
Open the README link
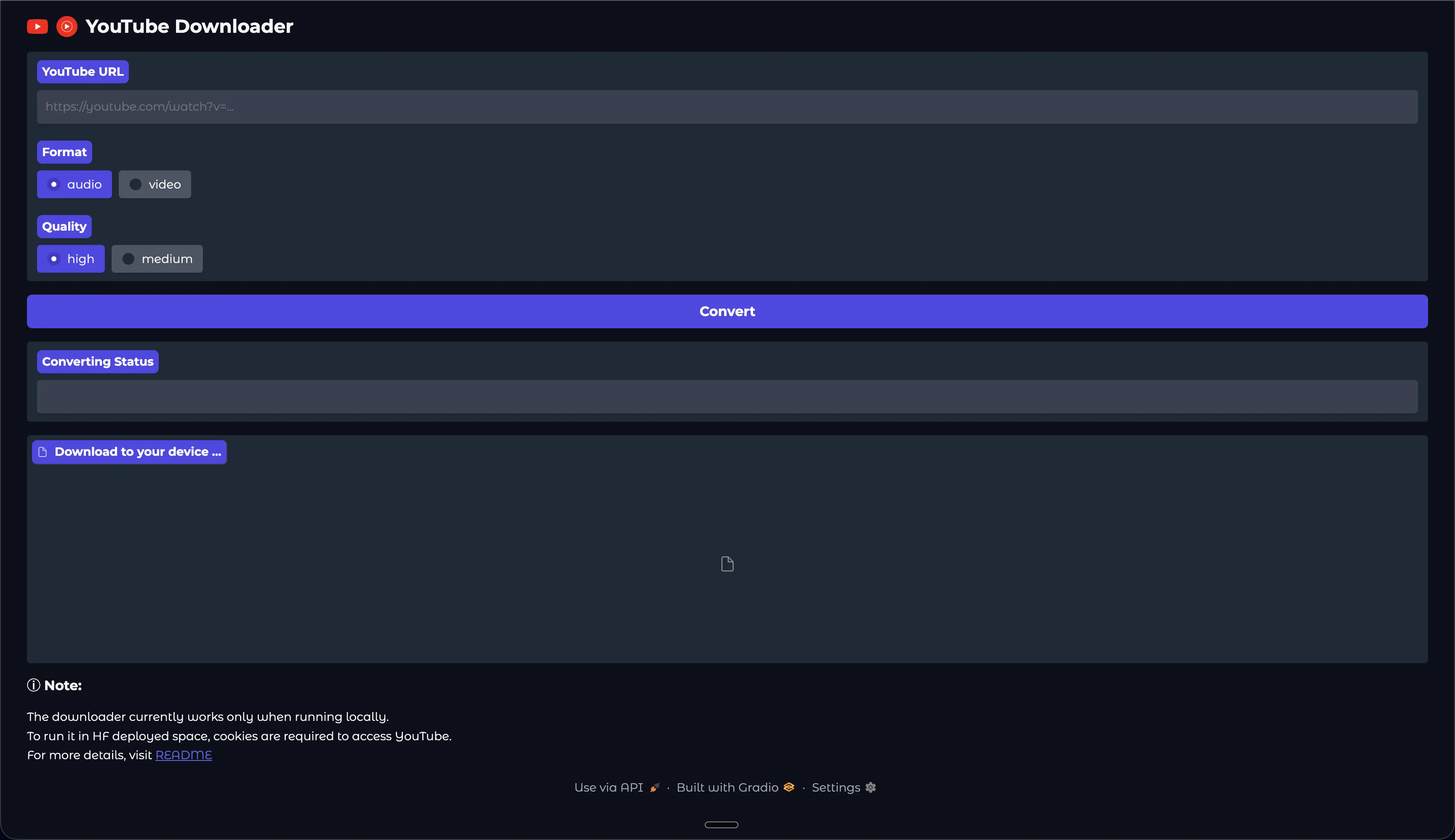tap(184, 754)
